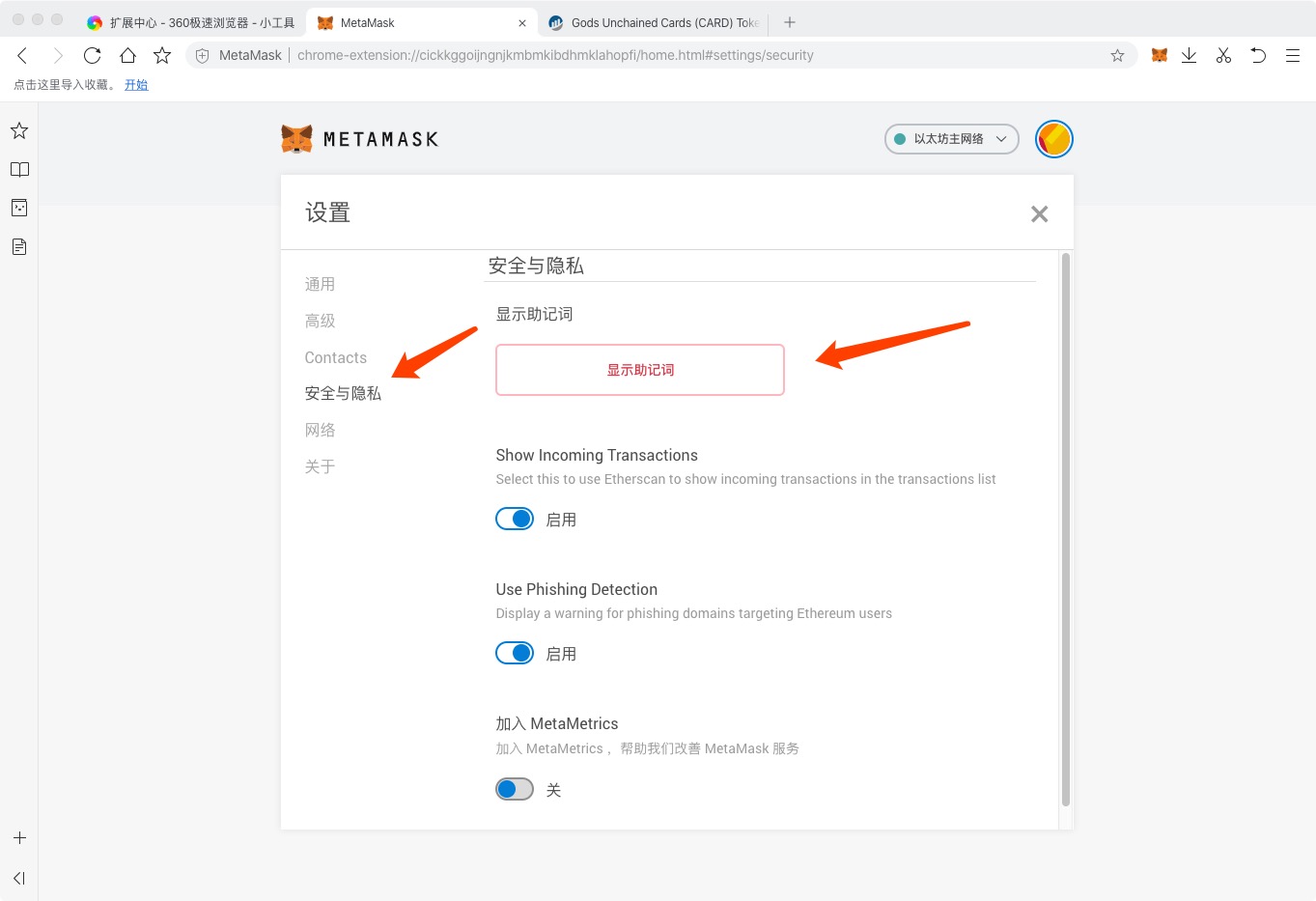Toggle Show Incoming Transactions switch
The height and width of the screenshot is (901, 1316).
click(x=515, y=519)
